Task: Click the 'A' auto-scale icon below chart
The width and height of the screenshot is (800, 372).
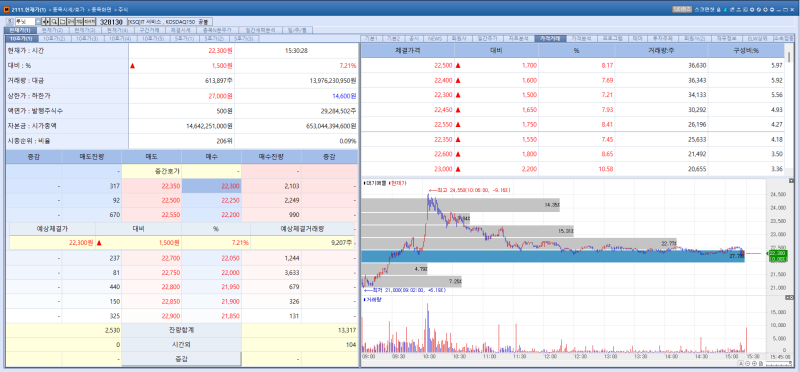Action: (741, 363)
